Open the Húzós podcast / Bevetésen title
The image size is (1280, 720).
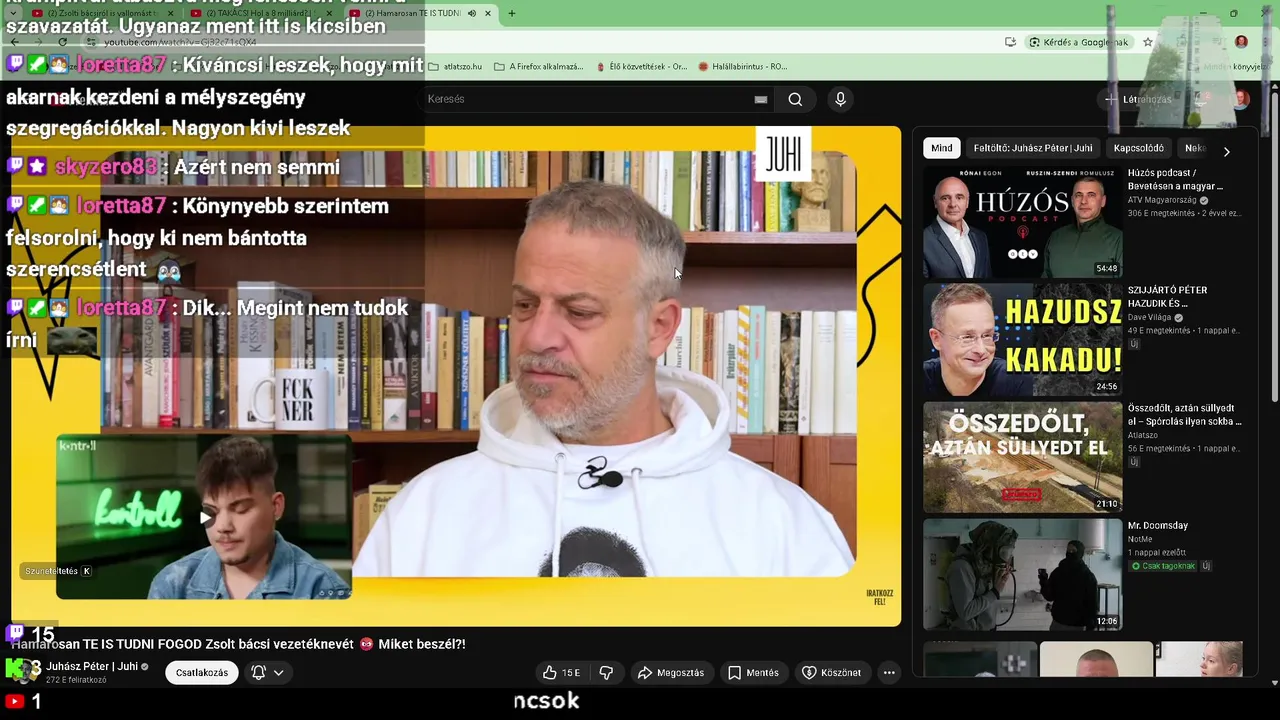(1175, 180)
